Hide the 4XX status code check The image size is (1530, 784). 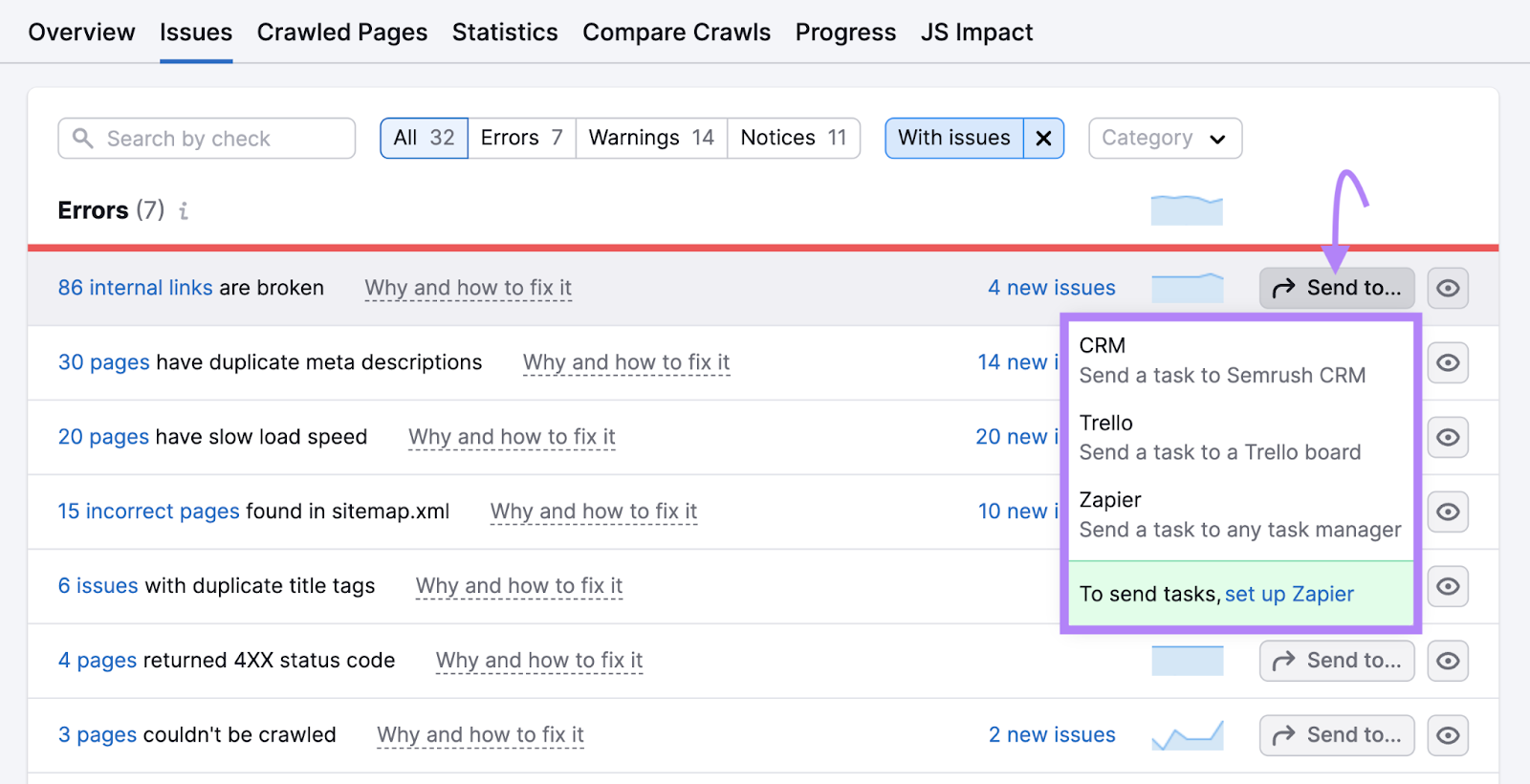1448,661
